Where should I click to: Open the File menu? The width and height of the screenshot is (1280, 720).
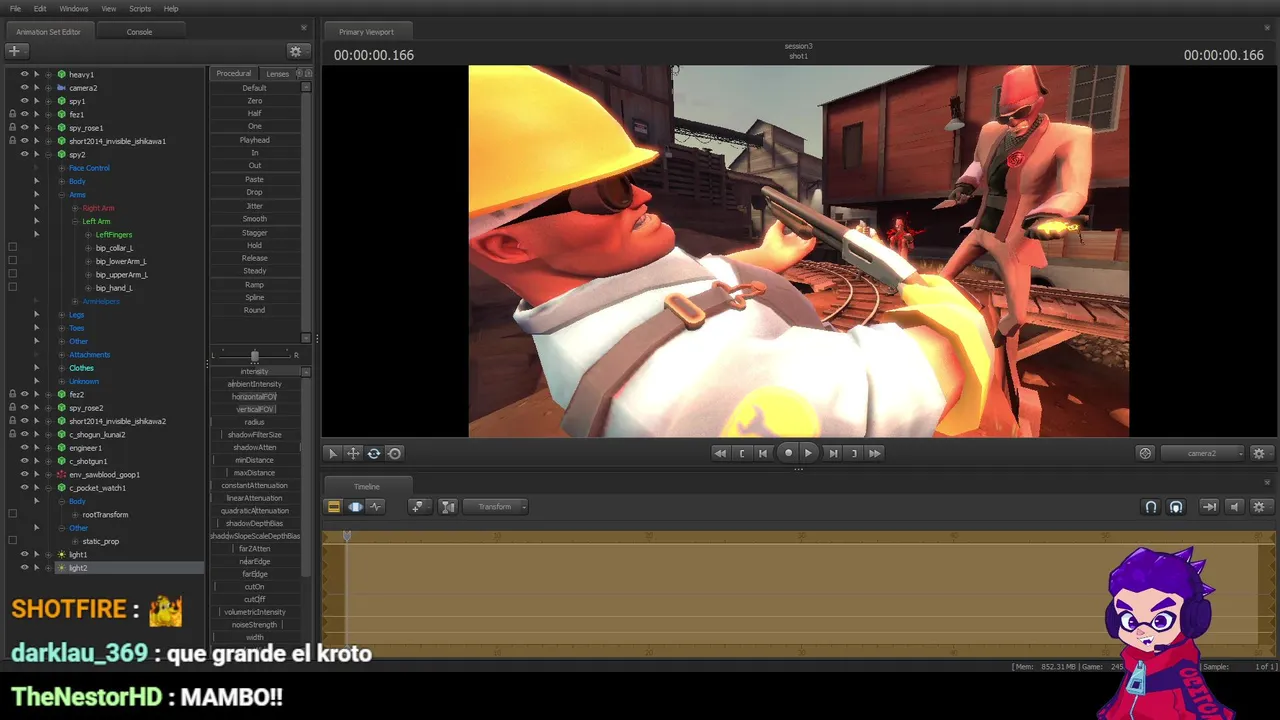pos(15,9)
